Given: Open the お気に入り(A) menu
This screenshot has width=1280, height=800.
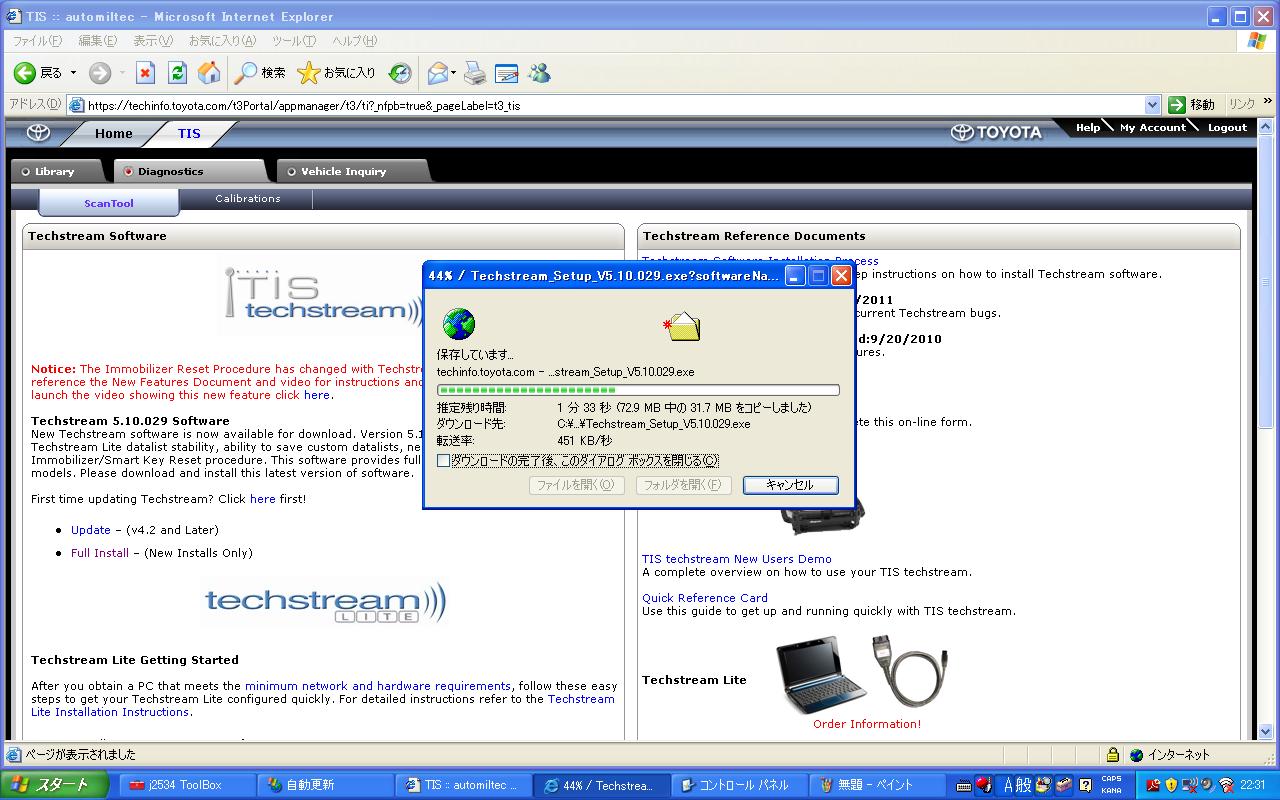Looking at the screenshot, I should click(x=222, y=41).
